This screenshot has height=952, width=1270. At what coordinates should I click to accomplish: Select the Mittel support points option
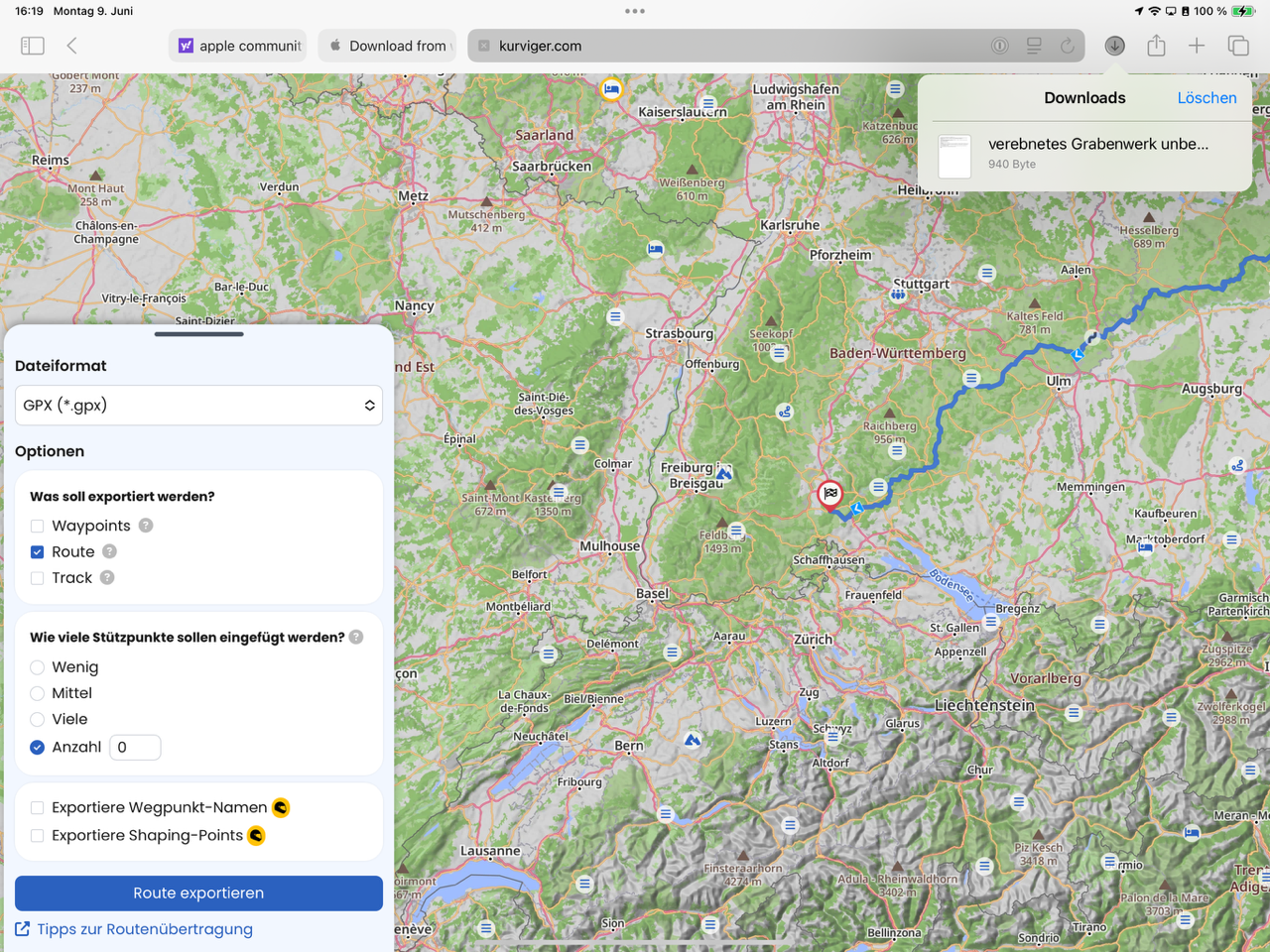[38, 693]
